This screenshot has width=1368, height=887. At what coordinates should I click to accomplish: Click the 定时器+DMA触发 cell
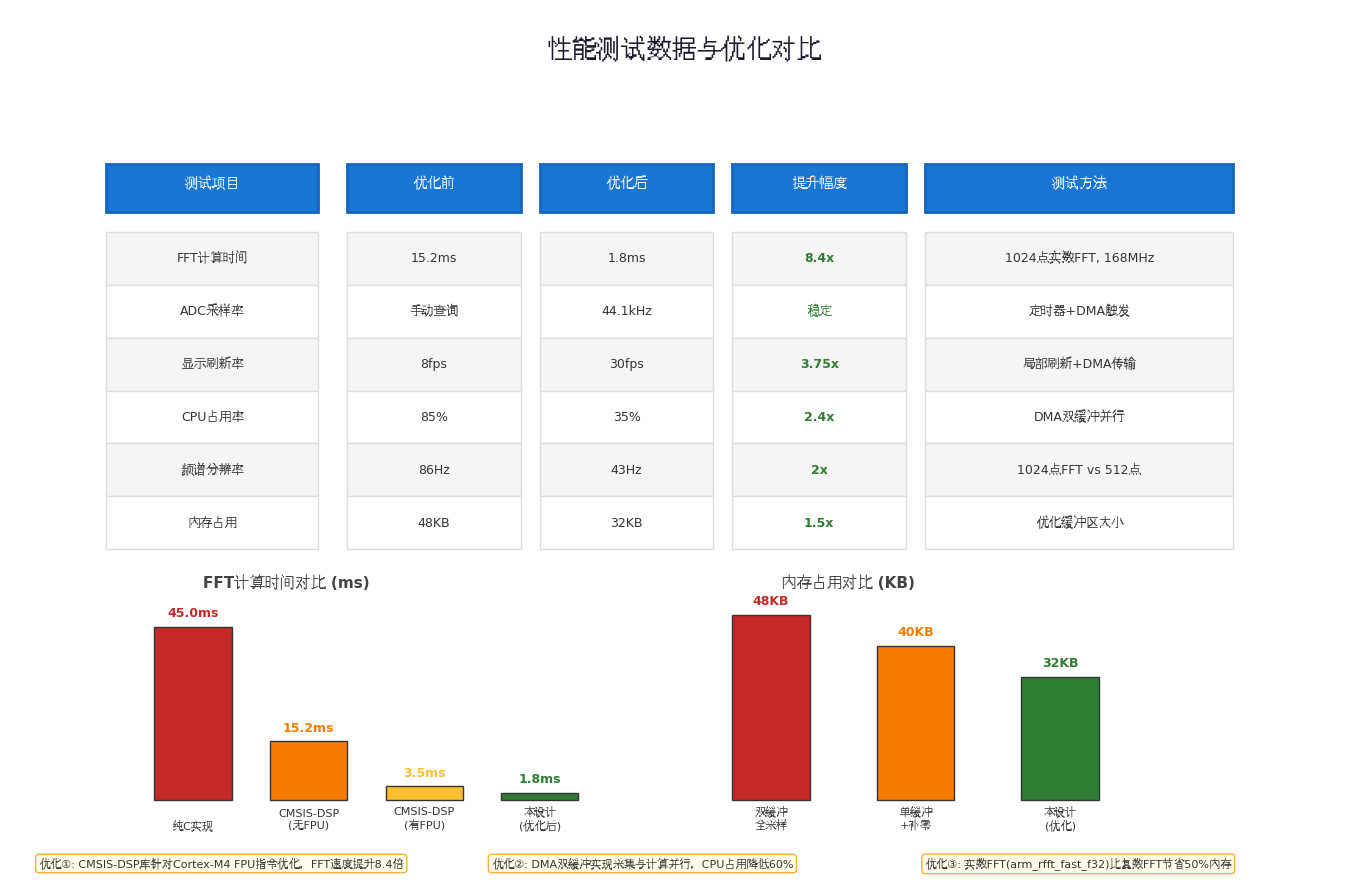pos(1079,312)
